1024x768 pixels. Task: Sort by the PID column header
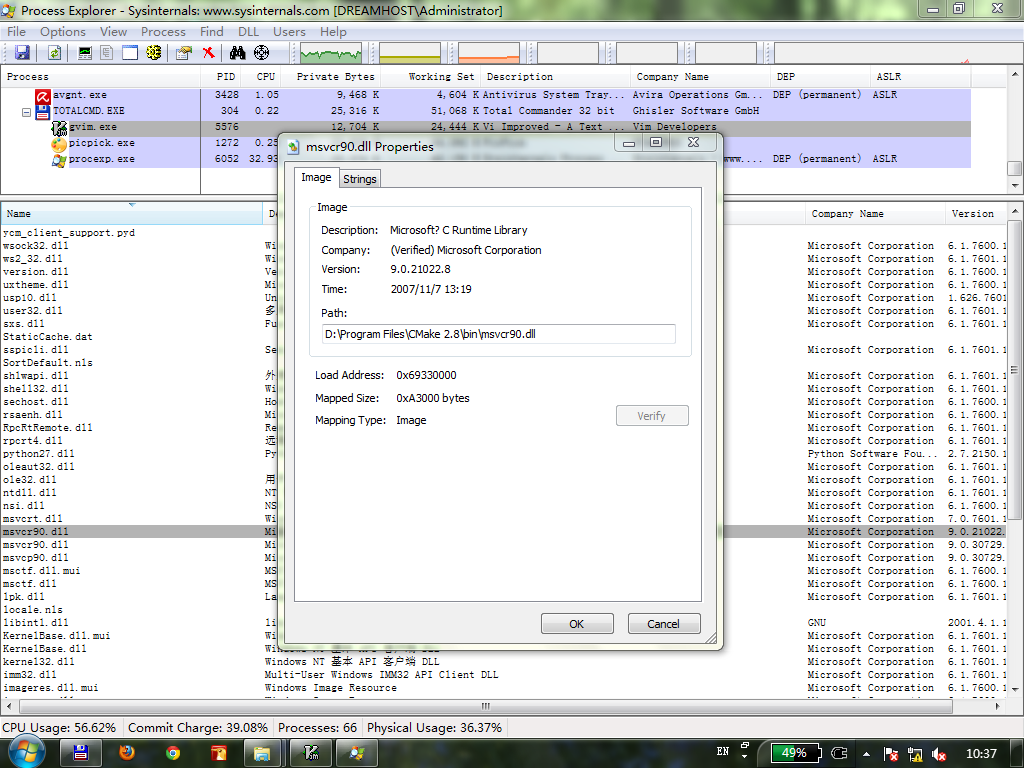tap(219, 76)
